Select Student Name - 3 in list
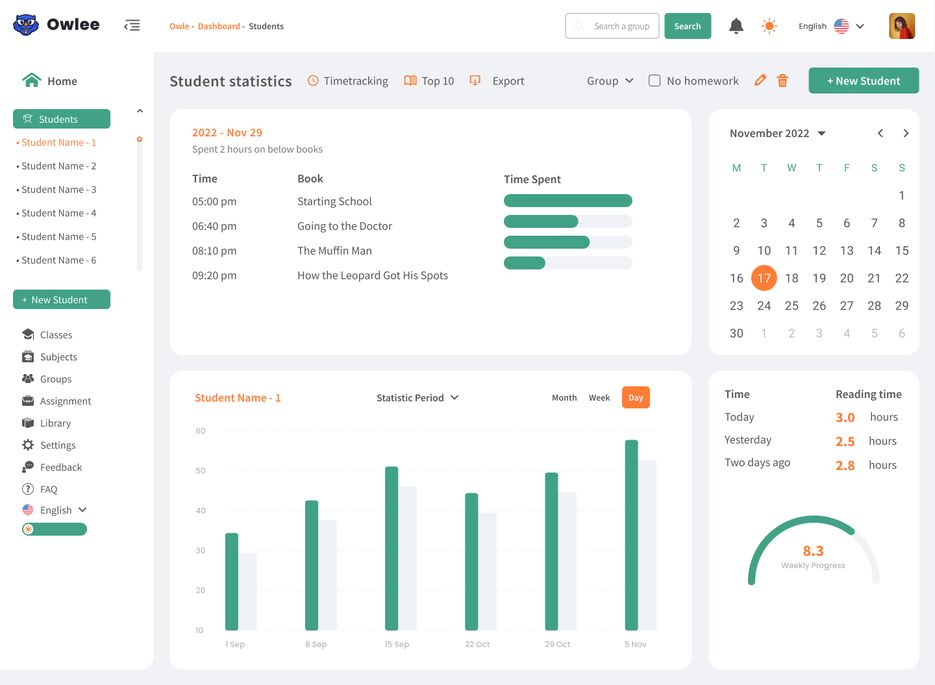 click(x=59, y=190)
